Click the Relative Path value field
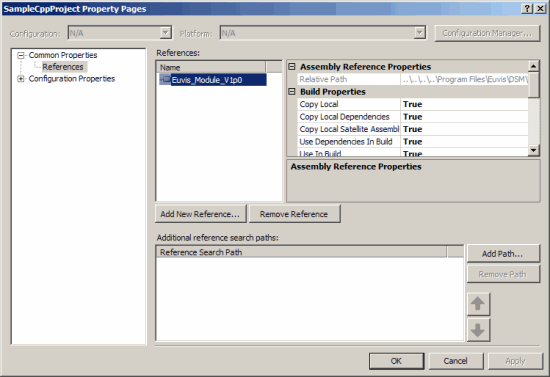The image size is (550, 377). (x=464, y=79)
